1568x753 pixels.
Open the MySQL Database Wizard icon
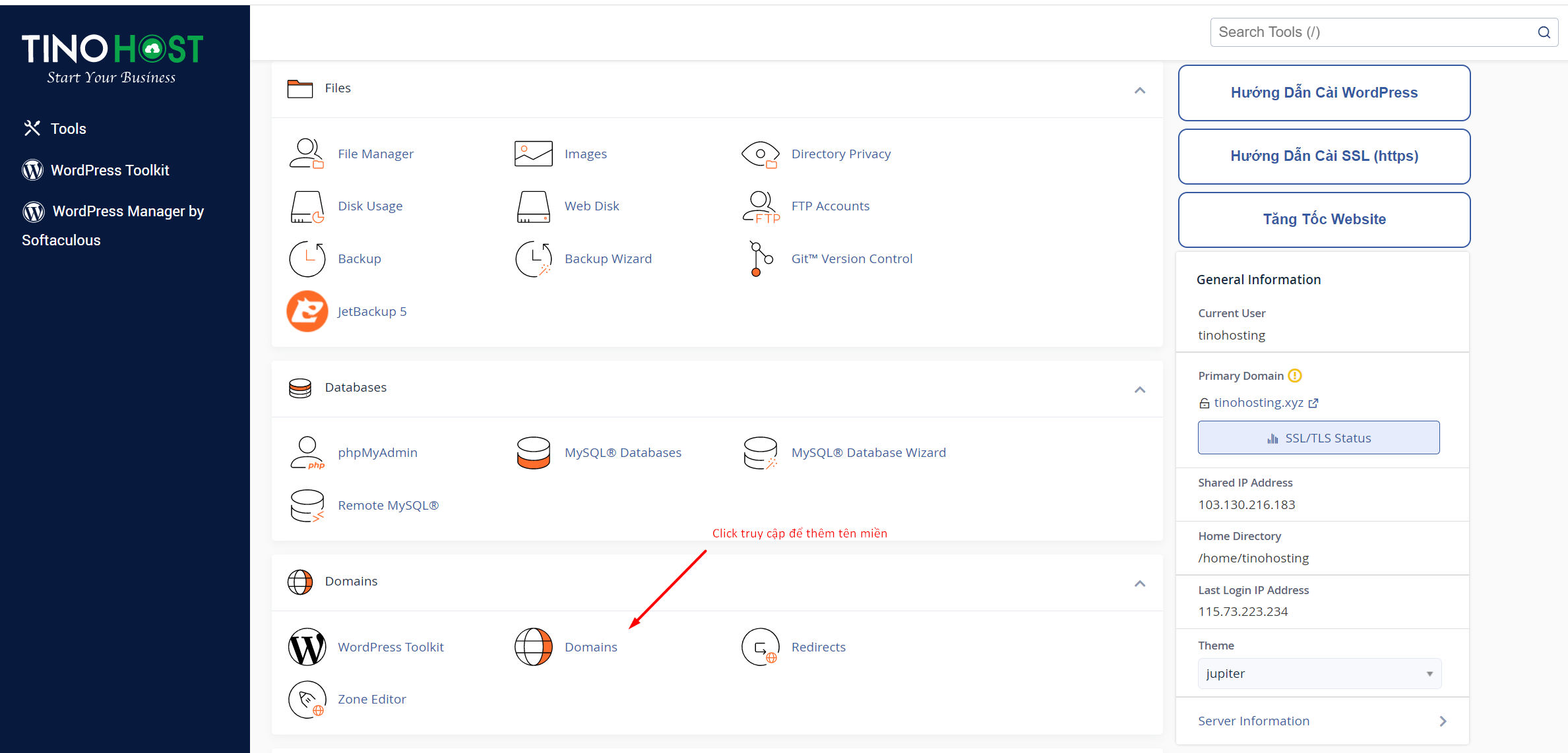[761, 453]
